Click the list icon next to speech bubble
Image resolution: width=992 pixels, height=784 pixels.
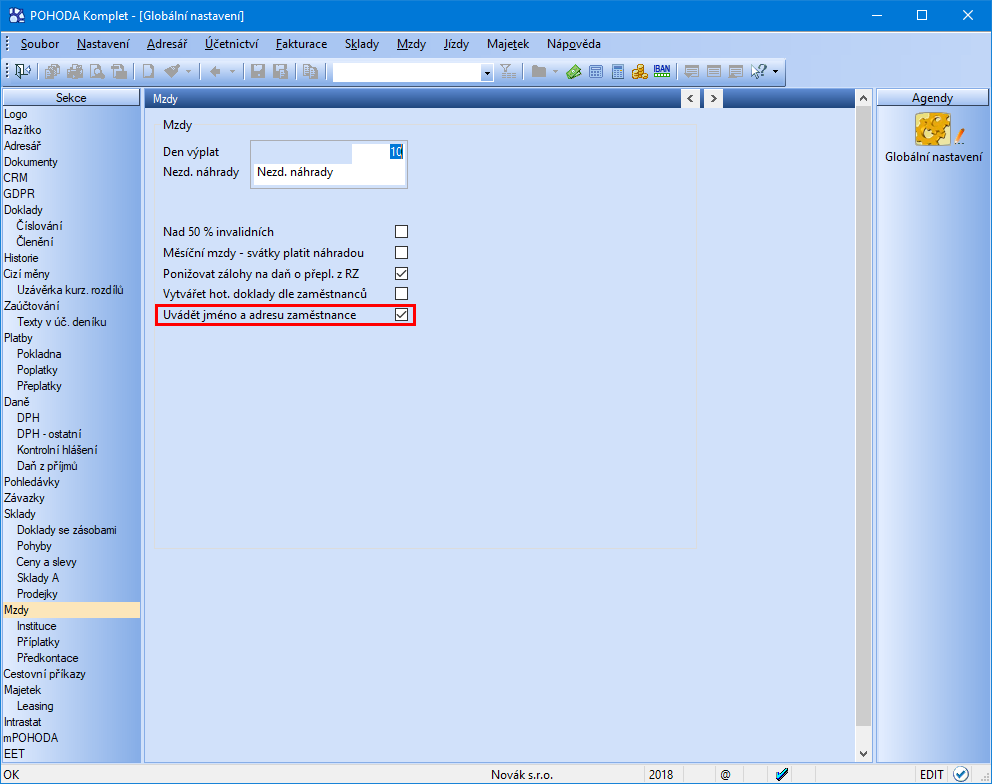[714, 72]
